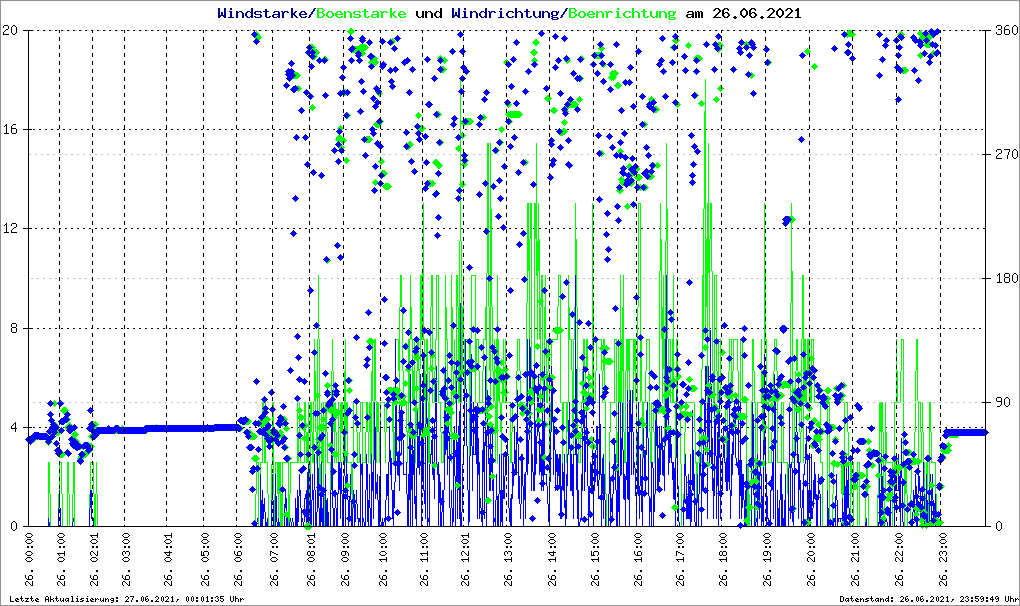Click the "26. 17:00" time axis label
This screenshot has width=1020, height=606.
(680, 559)
